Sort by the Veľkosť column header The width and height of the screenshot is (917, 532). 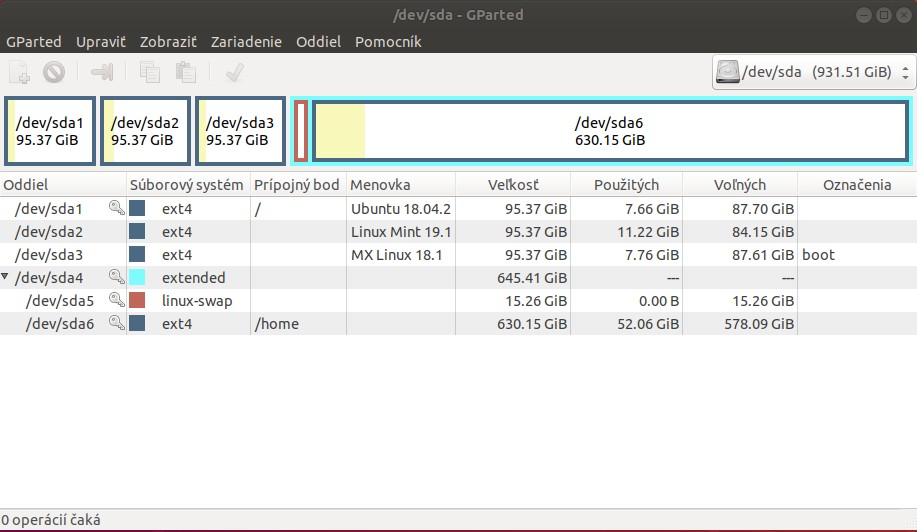pos(513,185)
